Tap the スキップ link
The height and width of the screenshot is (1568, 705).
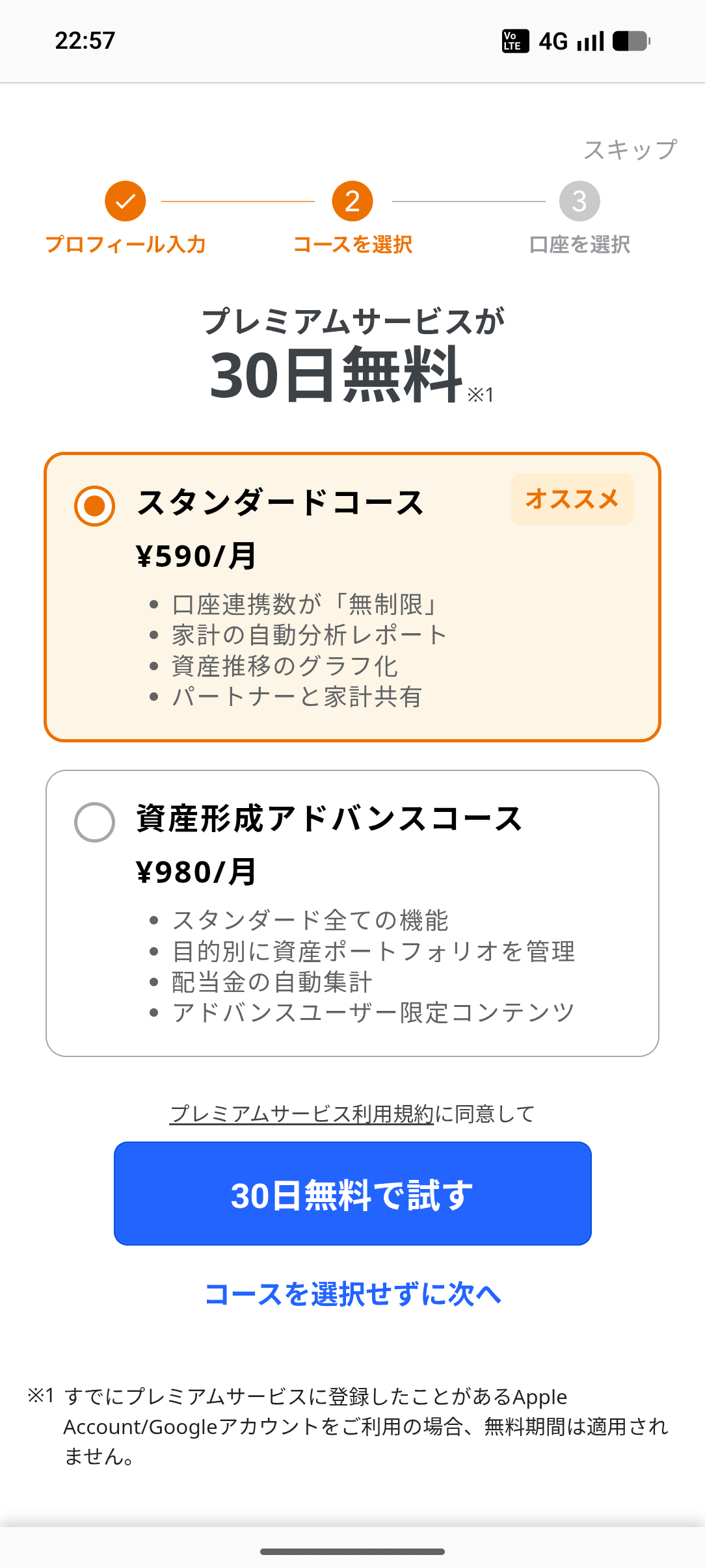pyautogui.click(x=630, y=150)
